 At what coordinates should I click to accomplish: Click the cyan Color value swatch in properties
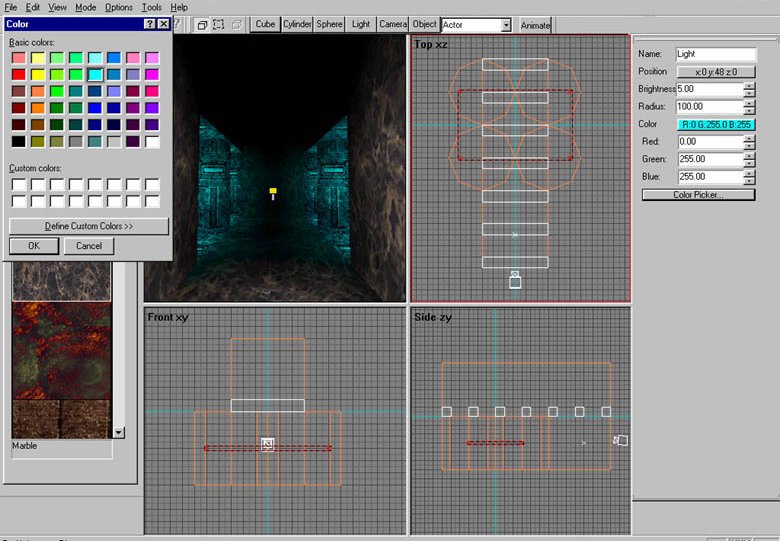click(x=716, y=125)
